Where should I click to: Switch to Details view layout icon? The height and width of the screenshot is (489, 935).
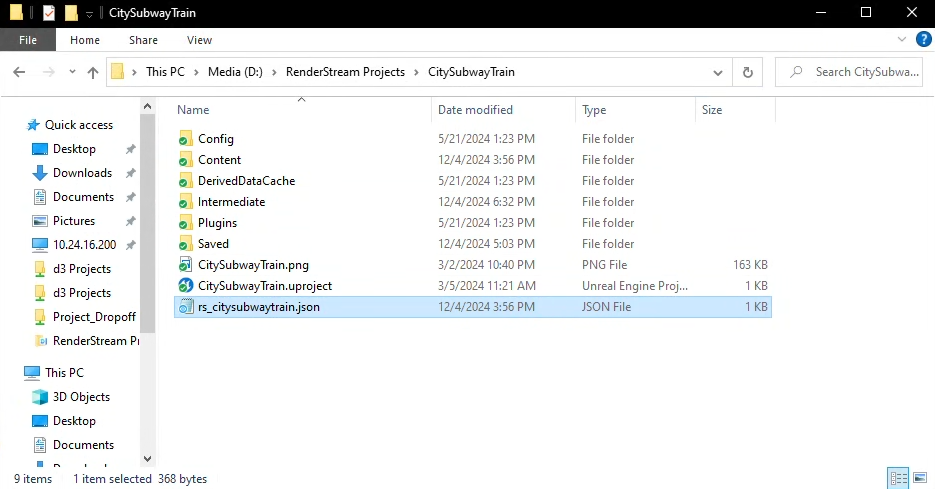(x=898, y=478)
